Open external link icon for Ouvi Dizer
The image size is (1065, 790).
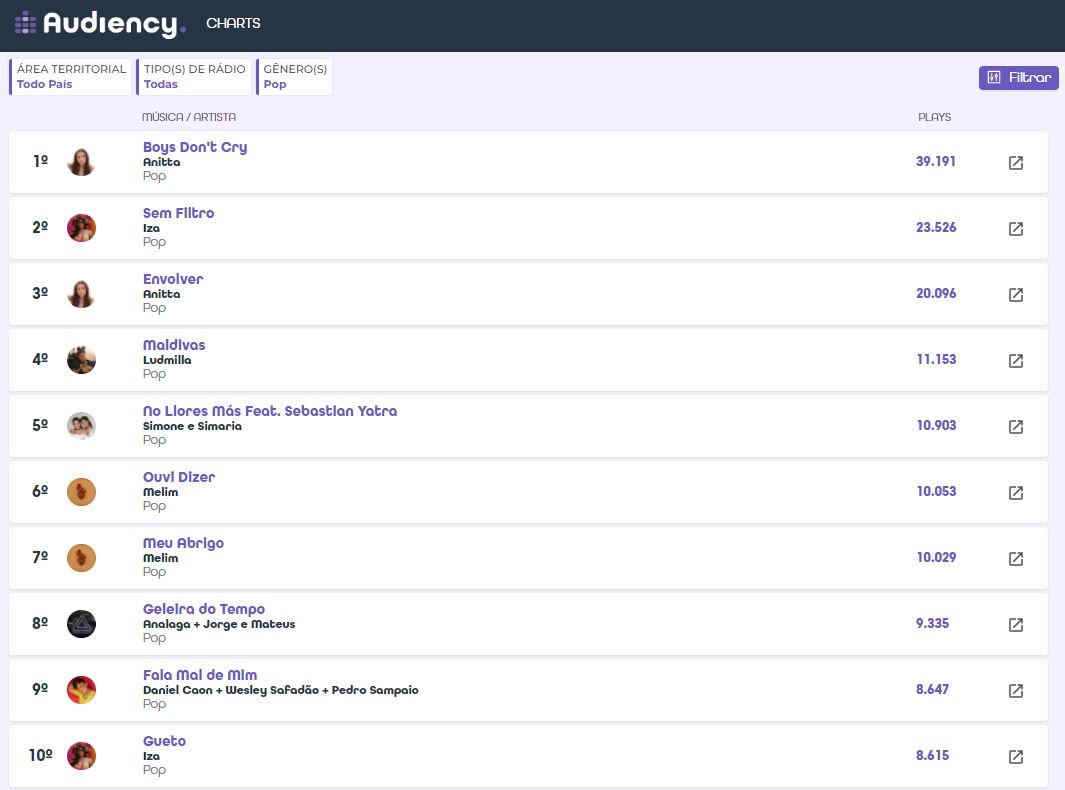coord(1015,492)
